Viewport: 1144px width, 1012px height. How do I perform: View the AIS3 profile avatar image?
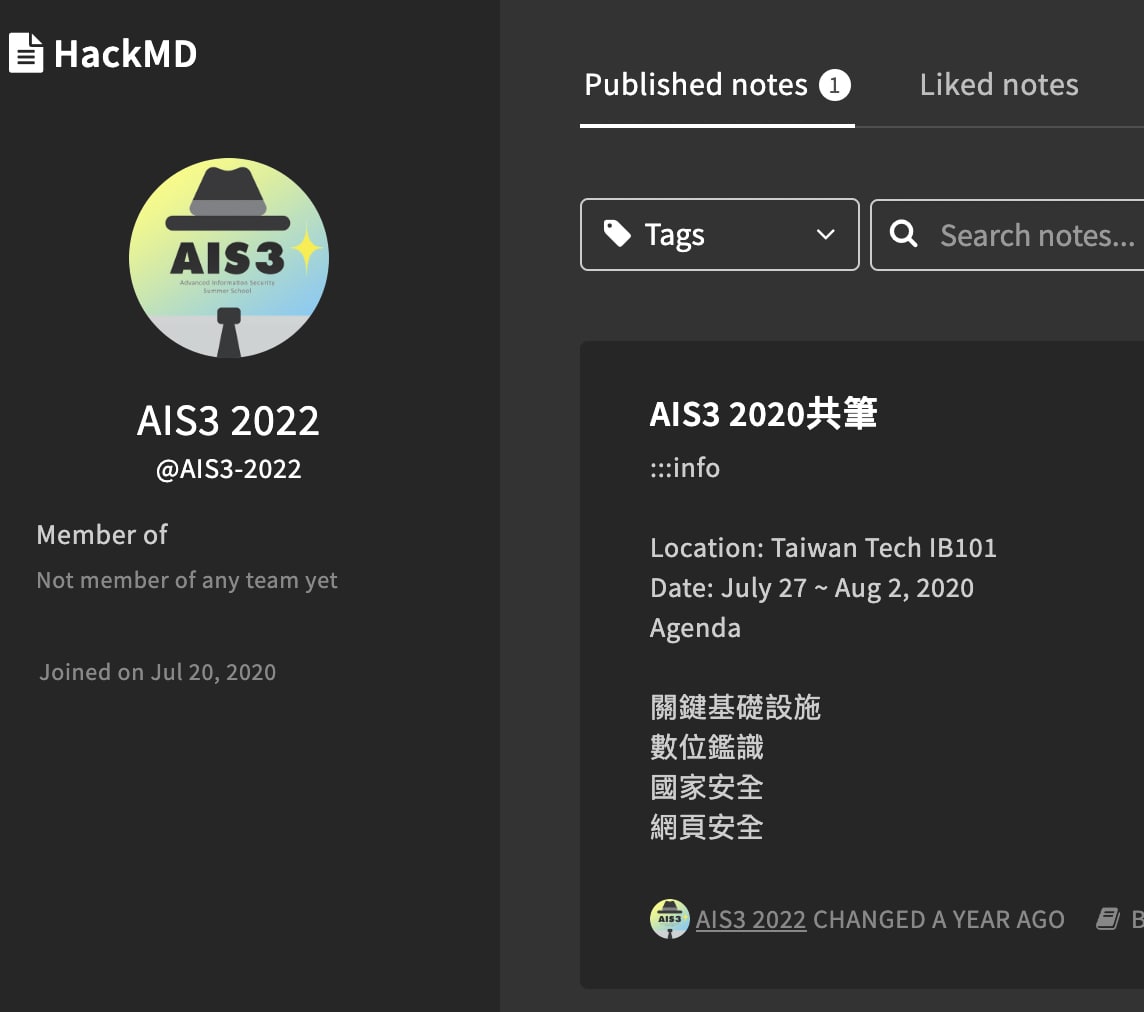pos(228,258)
